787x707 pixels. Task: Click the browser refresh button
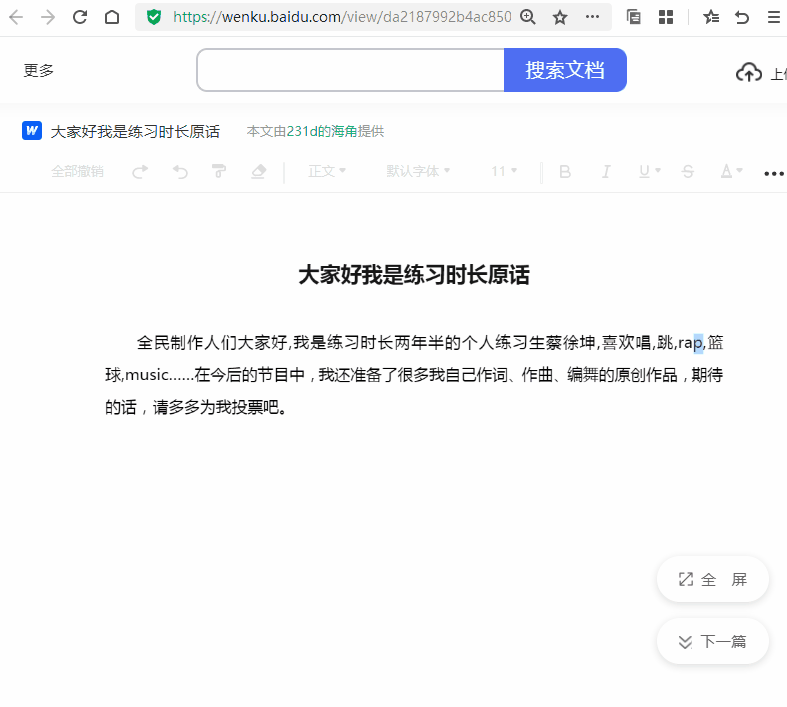[80, 17]
